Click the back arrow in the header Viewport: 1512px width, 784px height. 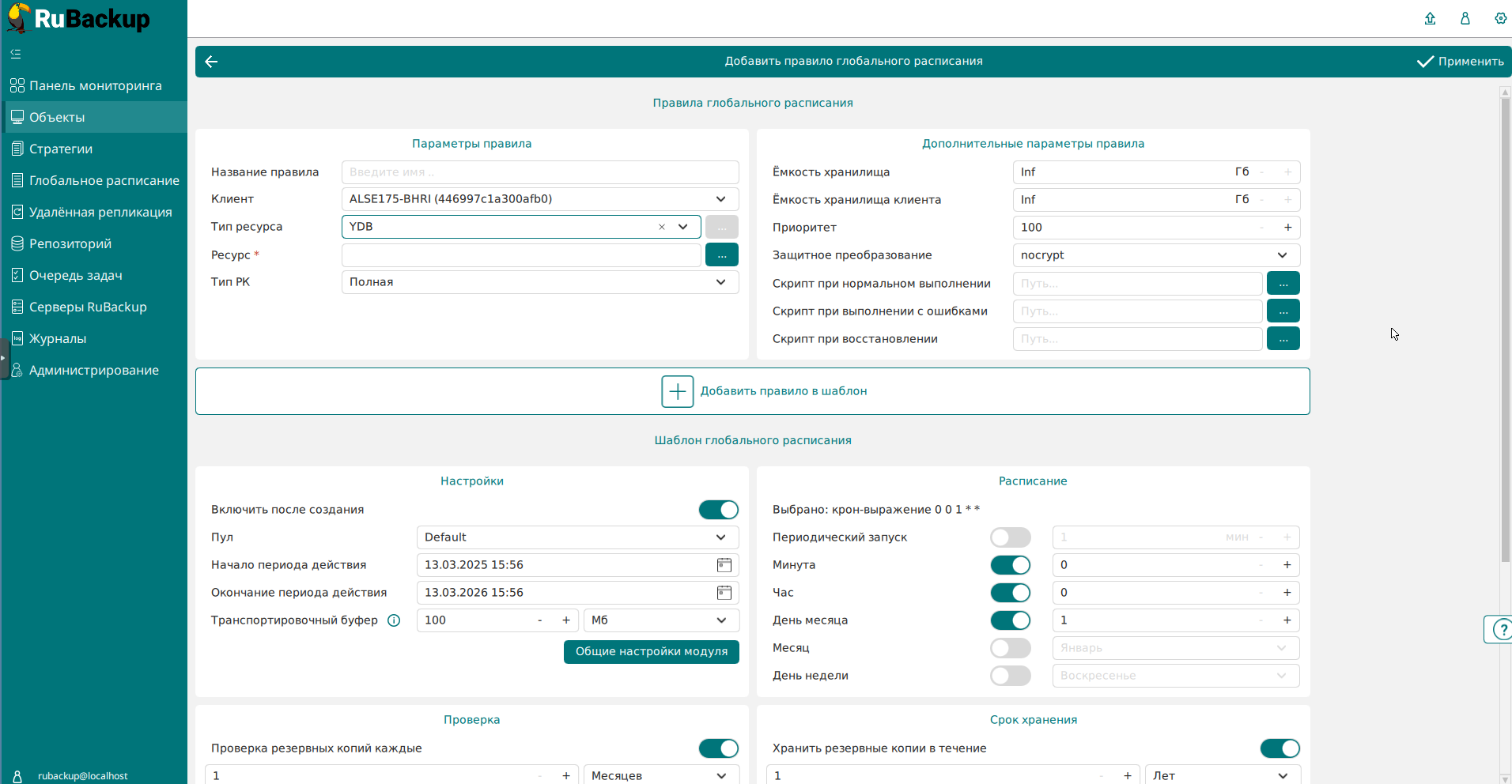(x=211, y=62)
